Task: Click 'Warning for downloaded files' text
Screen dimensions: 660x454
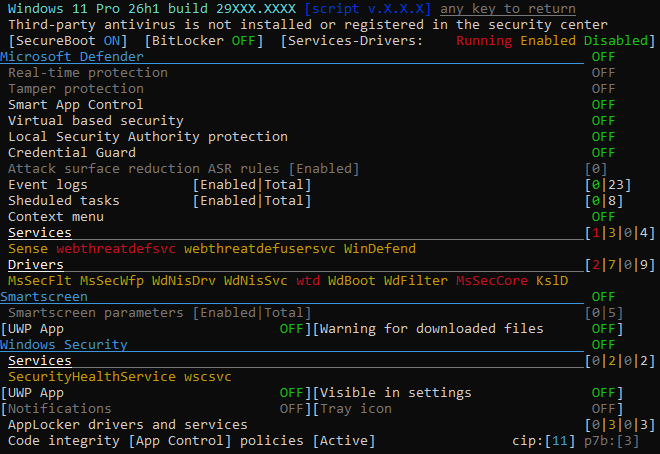Action: (x=431, y=329)
